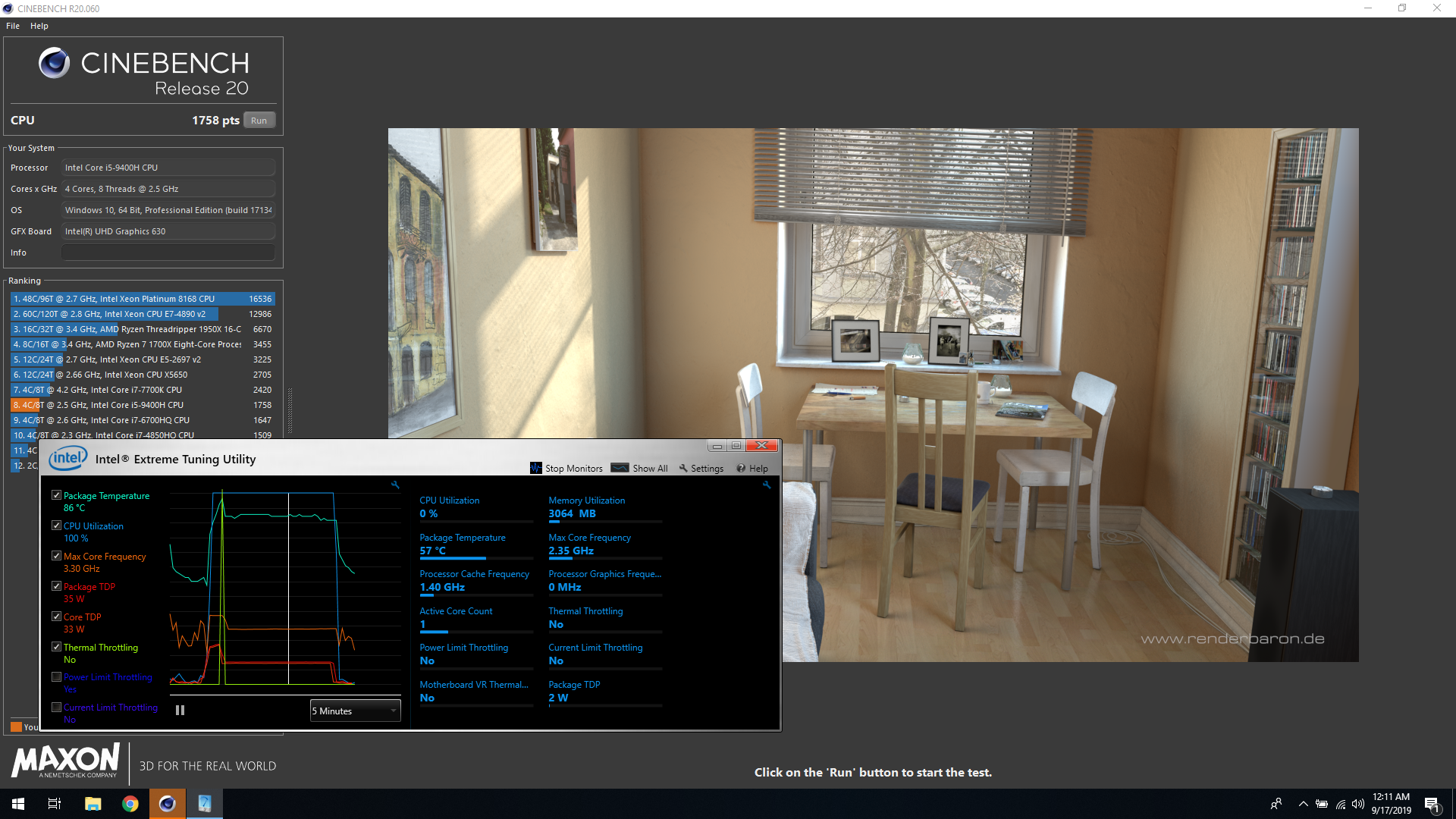The width and height of the screenshot is (1456, 819).
Task: Click the Processor field in Cinebench
Action: pos(168,168)
